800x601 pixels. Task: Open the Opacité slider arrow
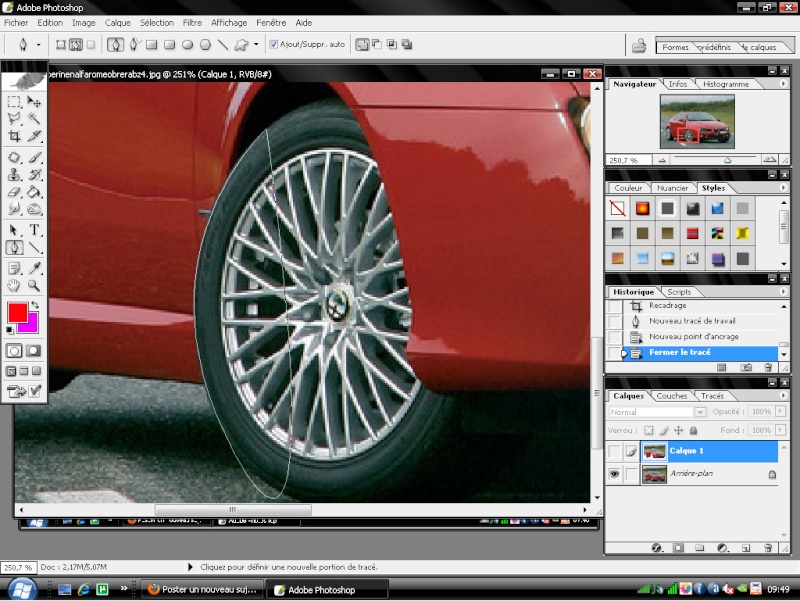[x=780, y=411]
